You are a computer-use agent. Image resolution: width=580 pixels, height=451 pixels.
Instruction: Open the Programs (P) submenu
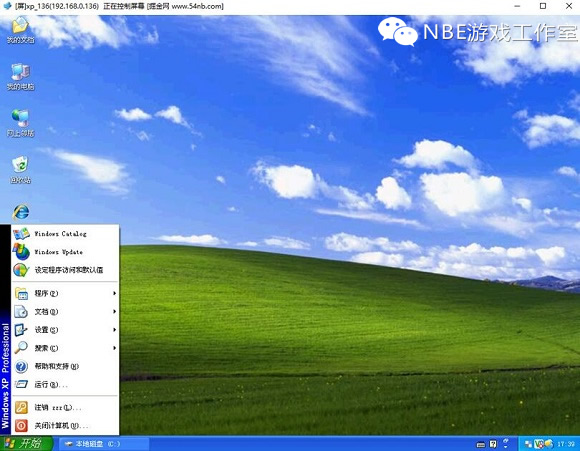(x=65, y=293)
